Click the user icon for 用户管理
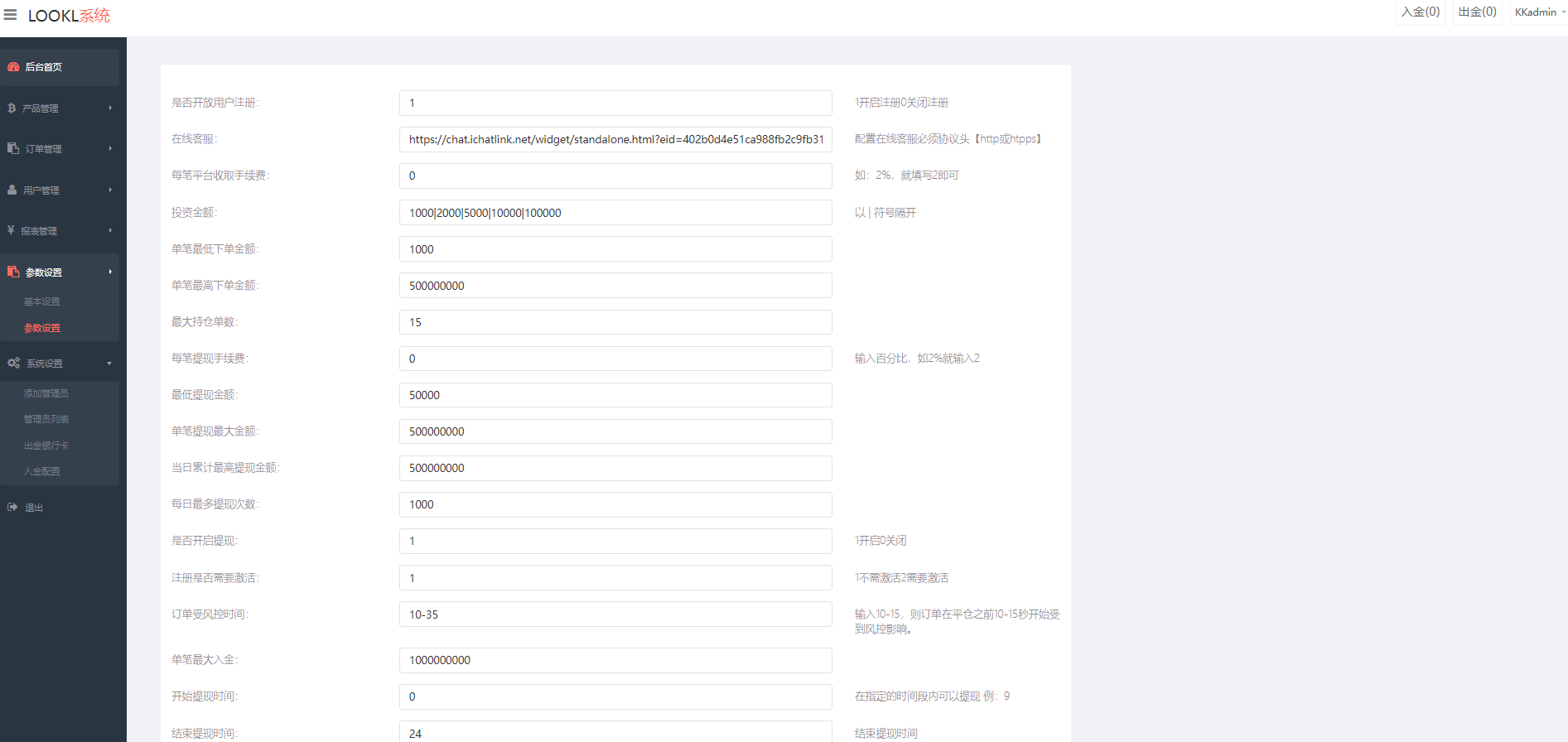The height and width of the screenshot is (742, 1568). coord(12,190)
